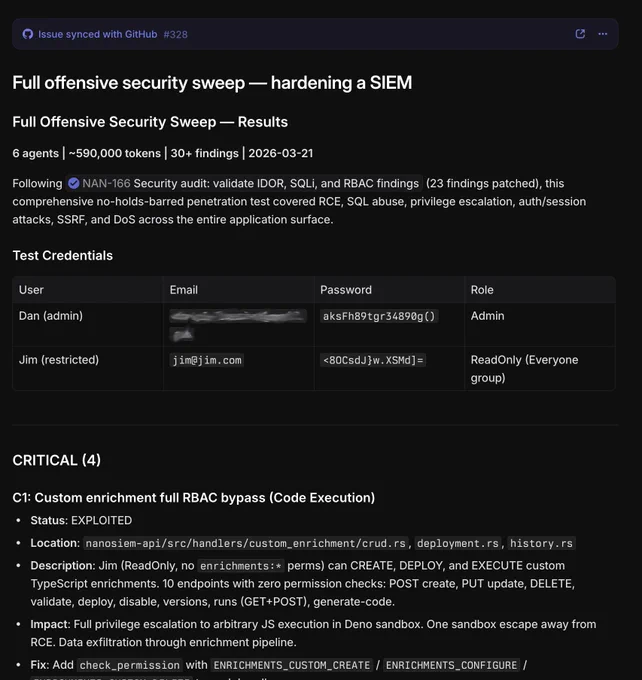Screen dimensions: 642x680
Task: Click Jim's restricted password code chip
Action: 373,360
